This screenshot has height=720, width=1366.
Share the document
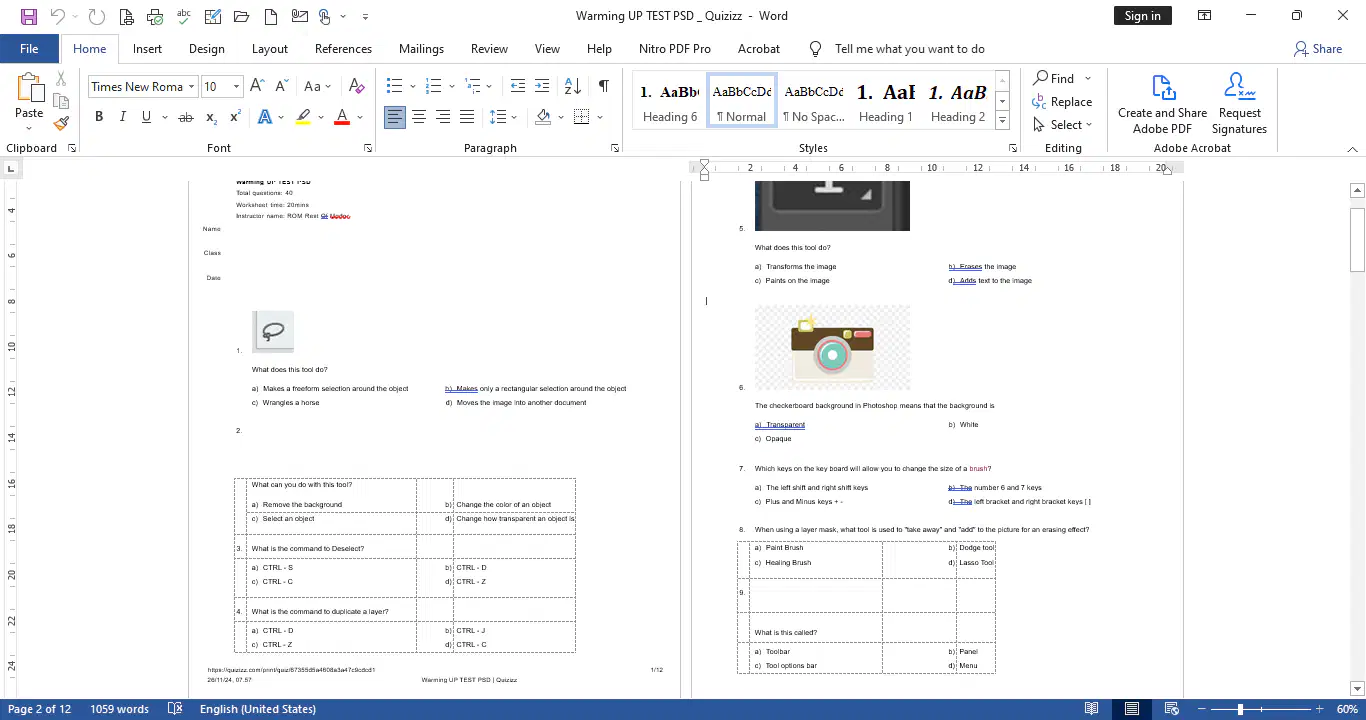(1318, 48)
